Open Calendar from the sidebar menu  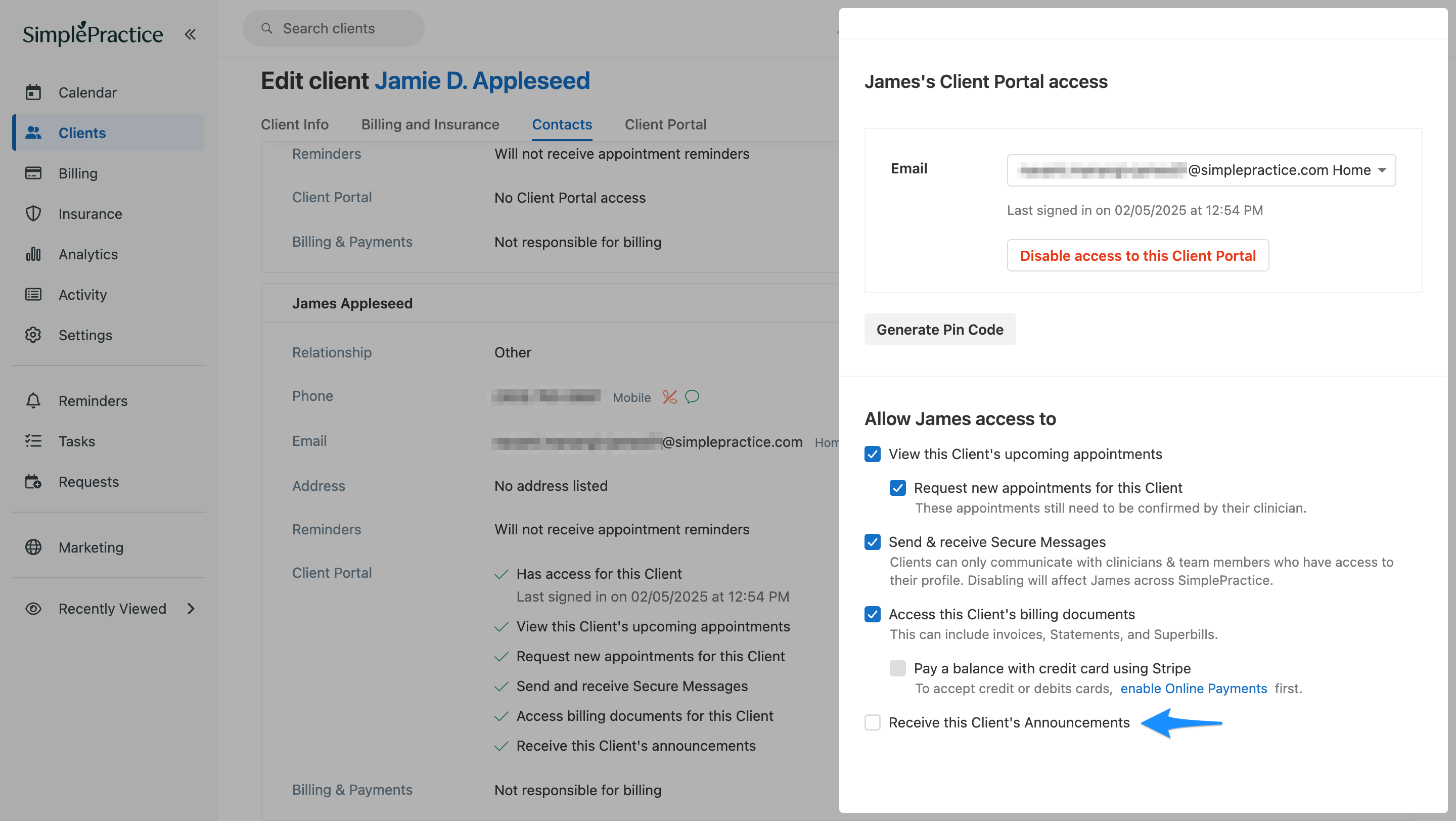(x=108, y=92)
